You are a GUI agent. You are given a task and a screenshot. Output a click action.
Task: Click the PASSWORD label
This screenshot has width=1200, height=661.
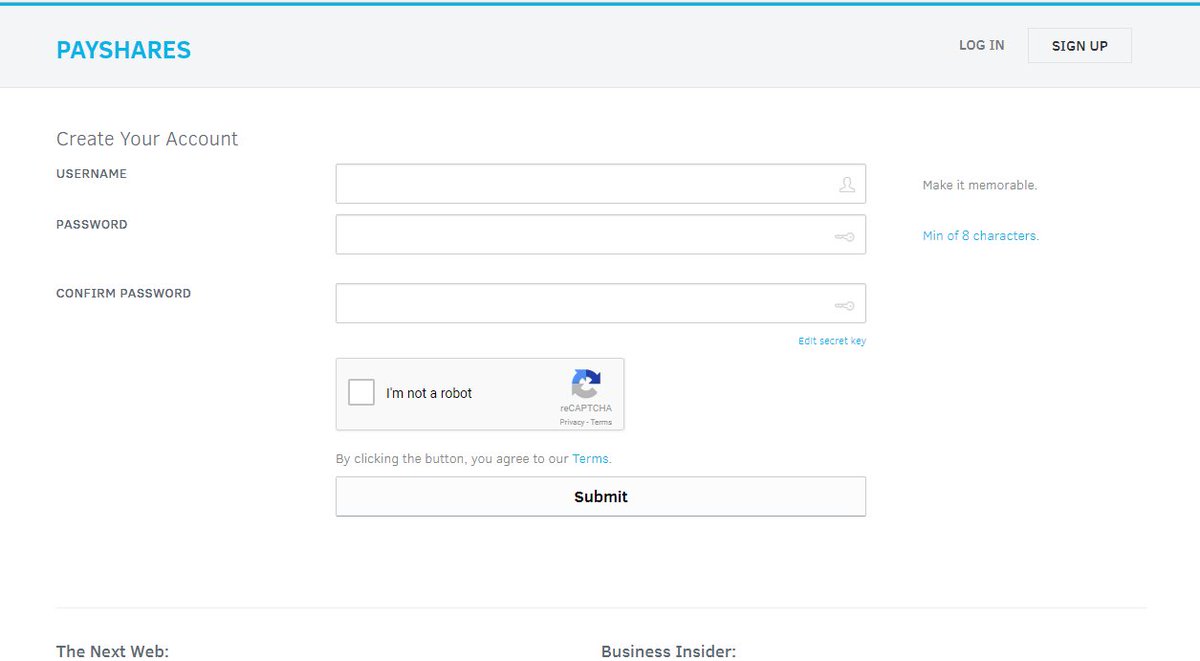pyautogui.click(x=91, y=225)
